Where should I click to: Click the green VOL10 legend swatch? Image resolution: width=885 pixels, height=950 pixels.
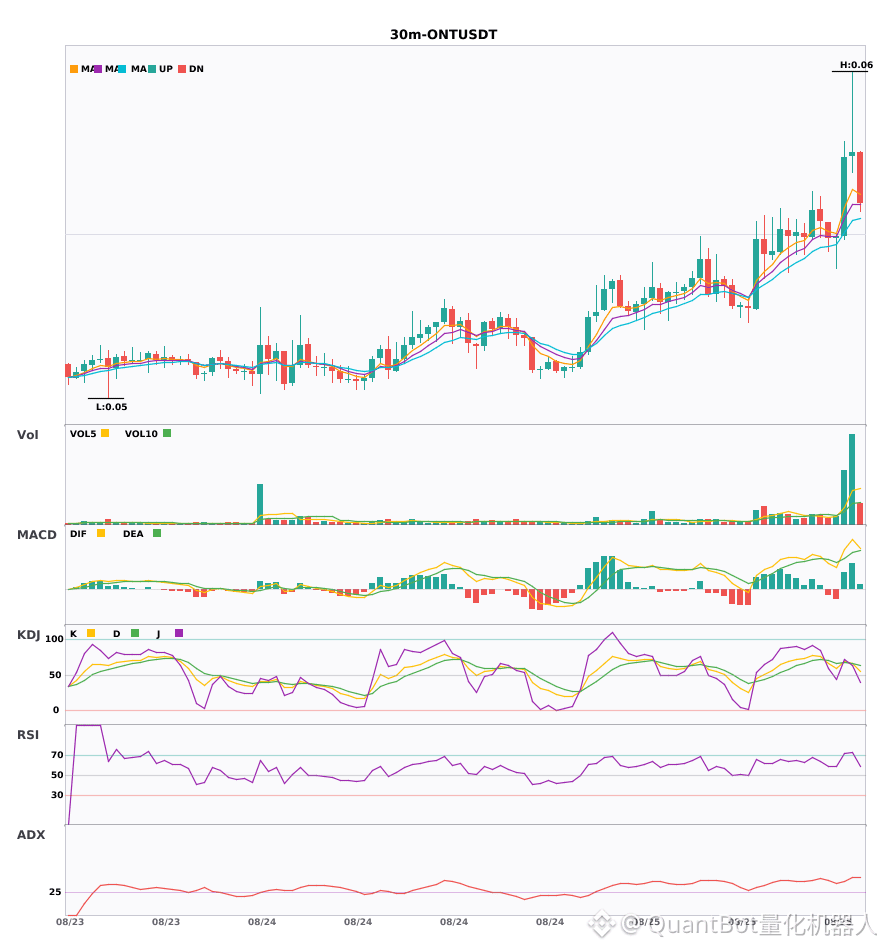coord(167,433)
